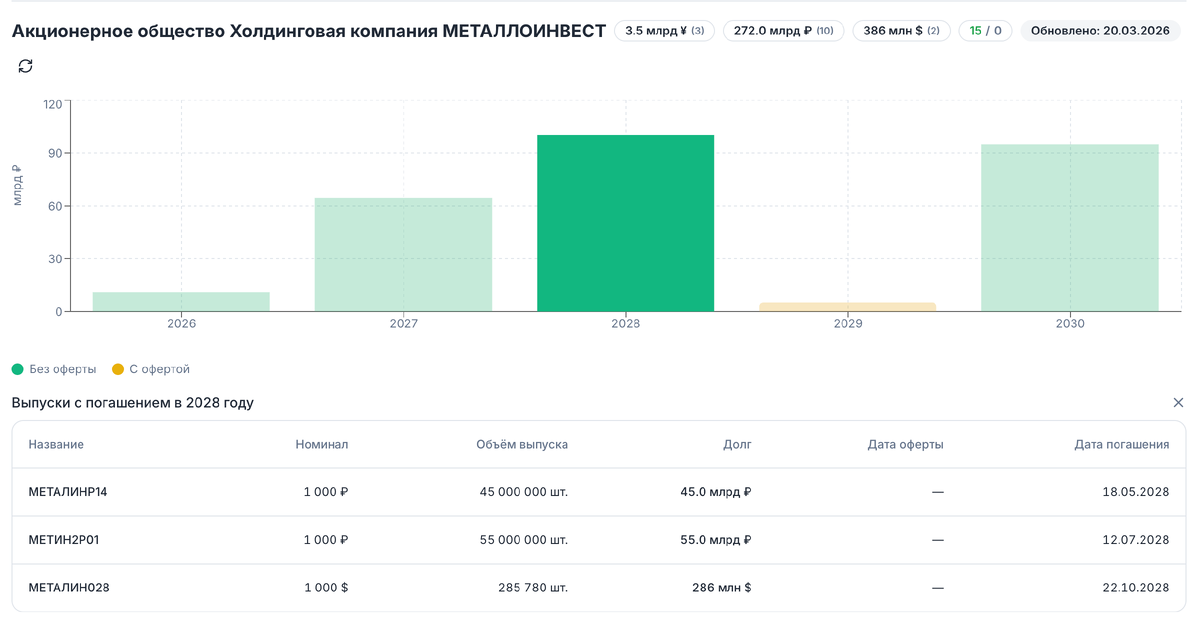Click the maturity date 22.10.2028
Viewport: 1200px width, 623px height.
(1136, 588)
